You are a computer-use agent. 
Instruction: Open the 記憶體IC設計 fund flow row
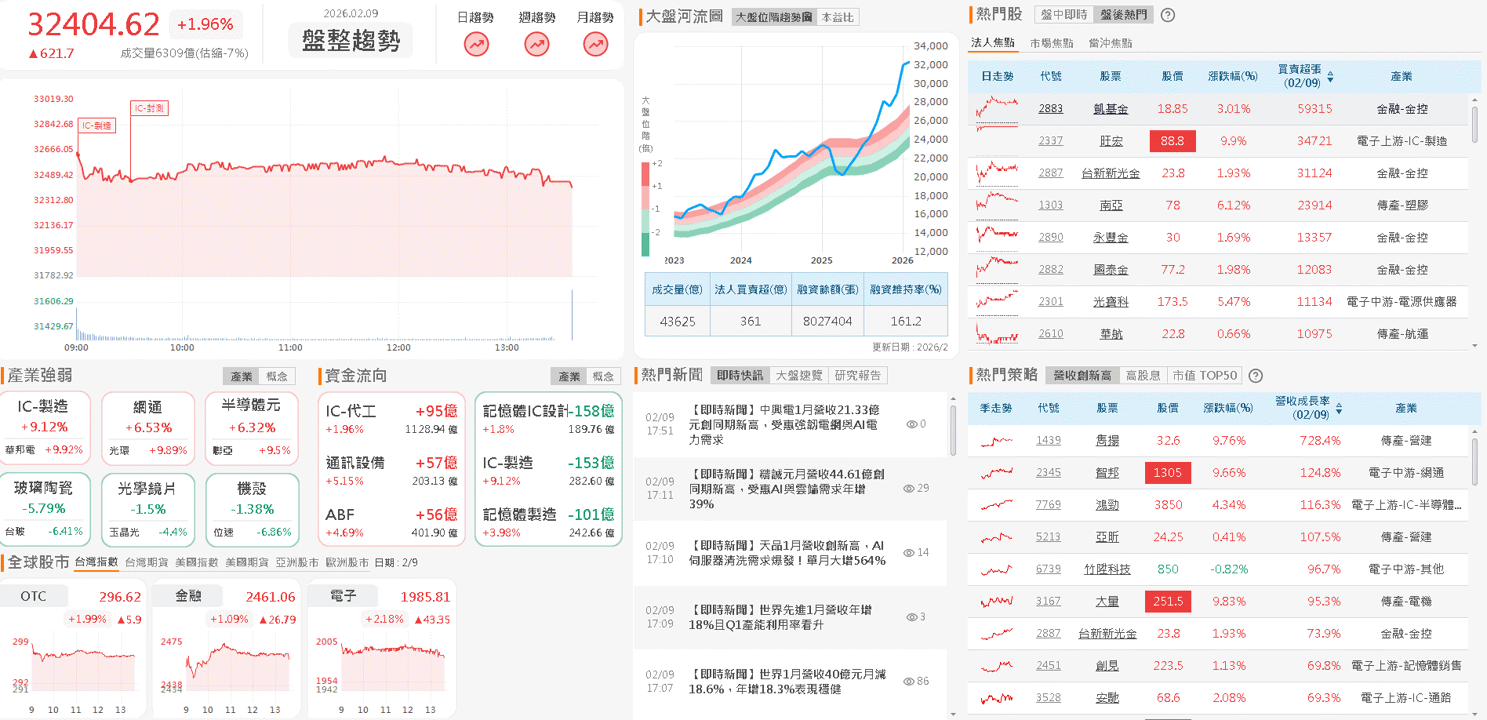548,419
